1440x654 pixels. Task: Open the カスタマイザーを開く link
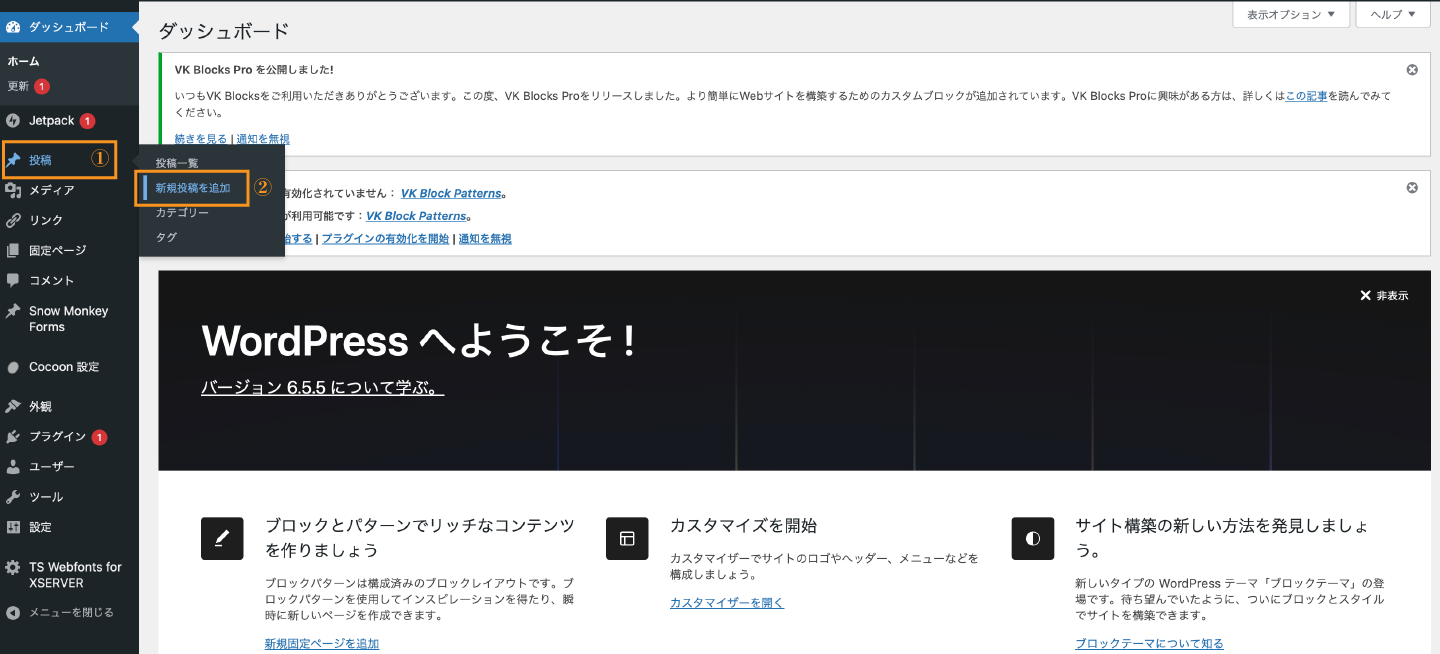coord(726,603)
